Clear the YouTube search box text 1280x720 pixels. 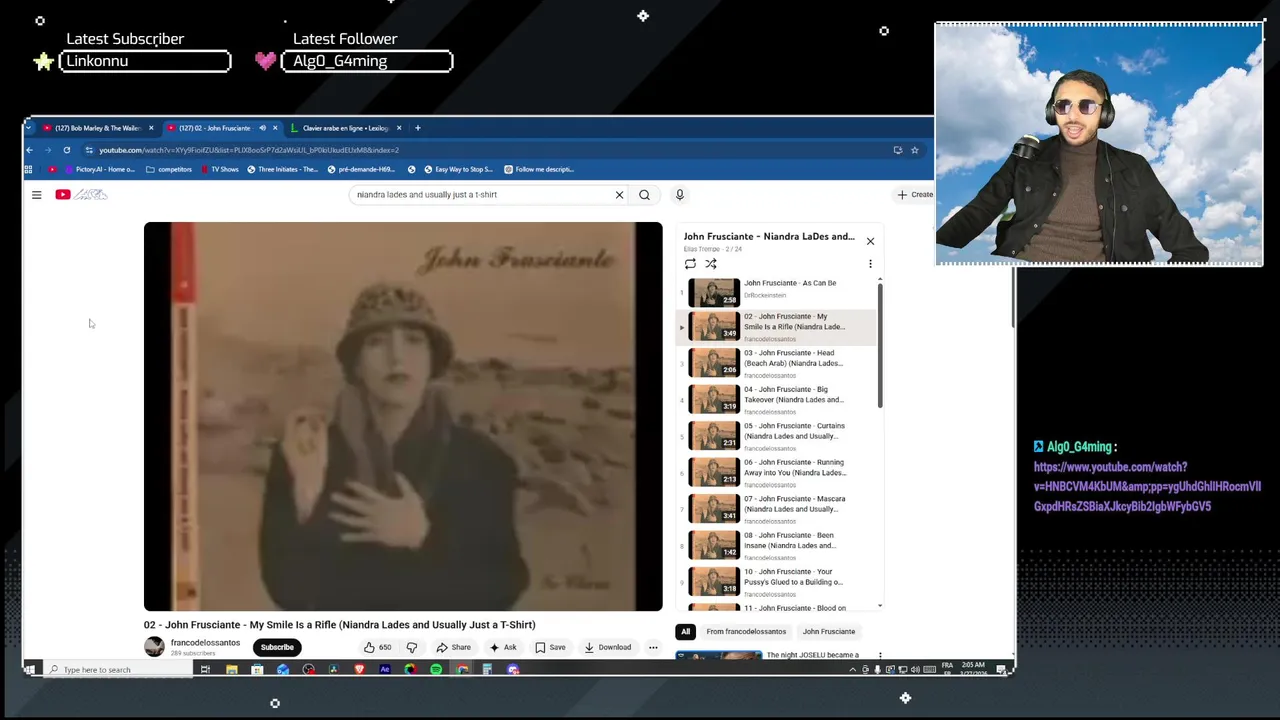tap(619, 195)
